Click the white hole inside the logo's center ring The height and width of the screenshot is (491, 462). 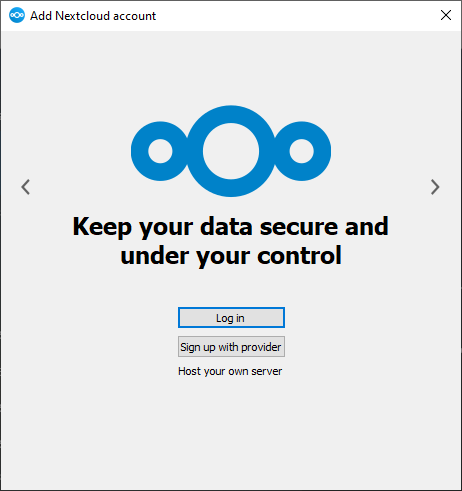231,151
